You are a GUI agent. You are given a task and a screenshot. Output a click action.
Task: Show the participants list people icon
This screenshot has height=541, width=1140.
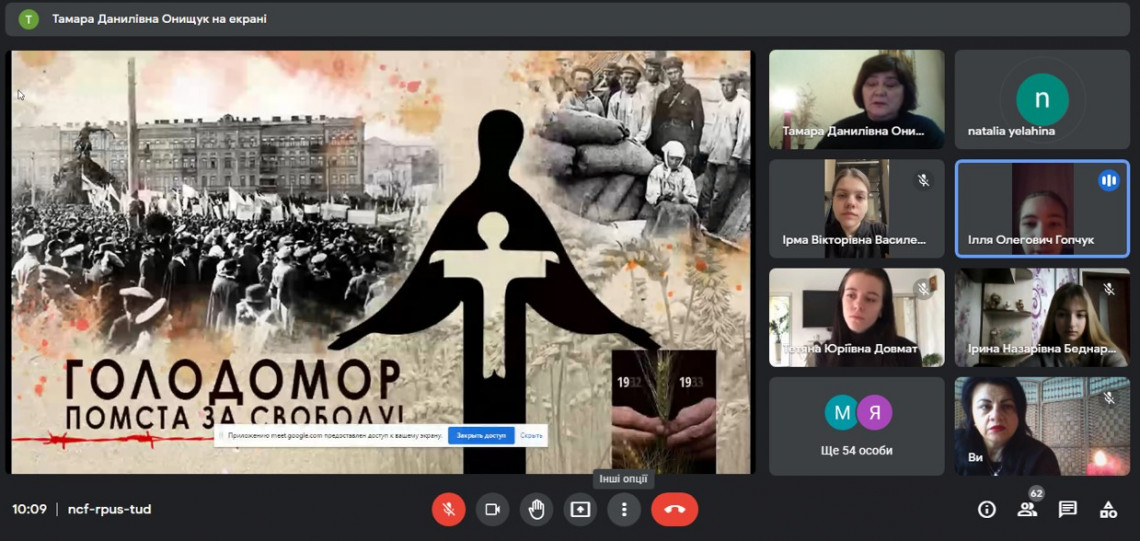point(1027,510)
